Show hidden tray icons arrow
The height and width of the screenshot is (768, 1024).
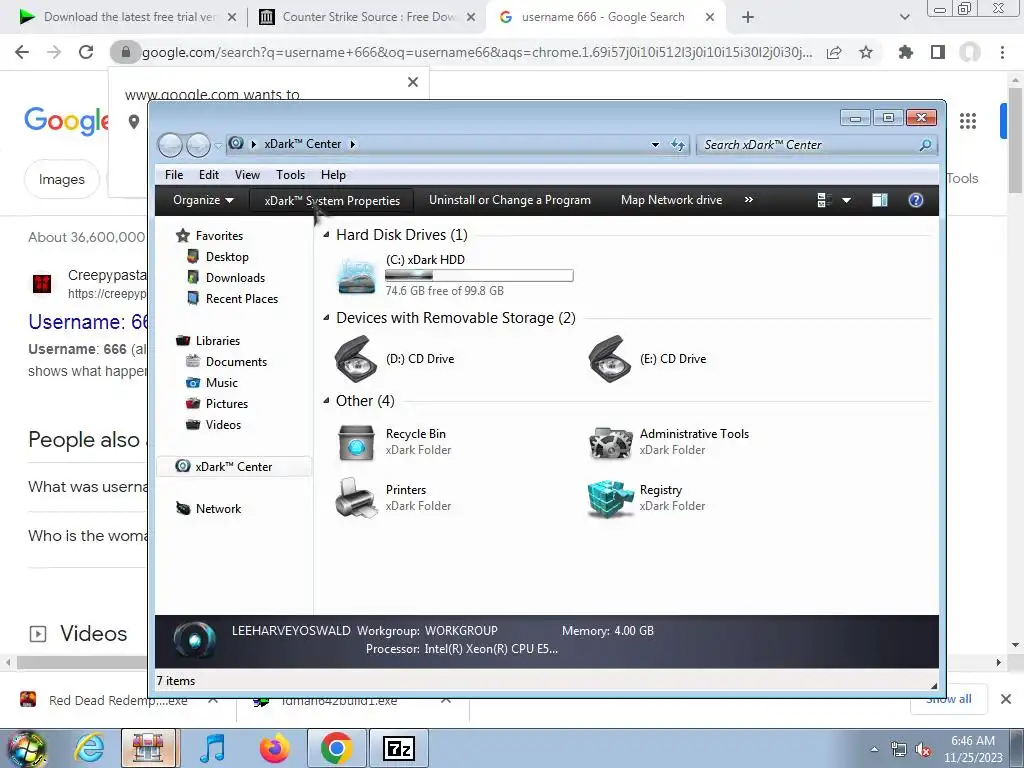click(x=874, y=750)
